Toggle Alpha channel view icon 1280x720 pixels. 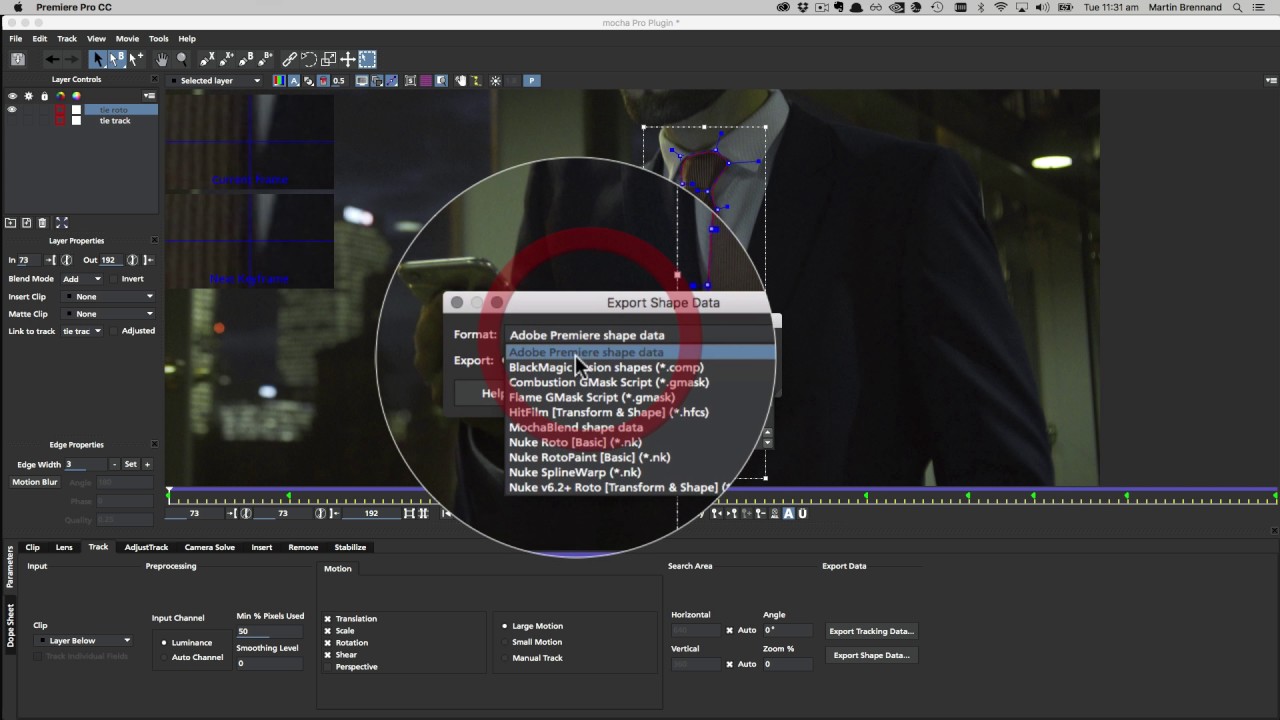[x=294, y=81]
